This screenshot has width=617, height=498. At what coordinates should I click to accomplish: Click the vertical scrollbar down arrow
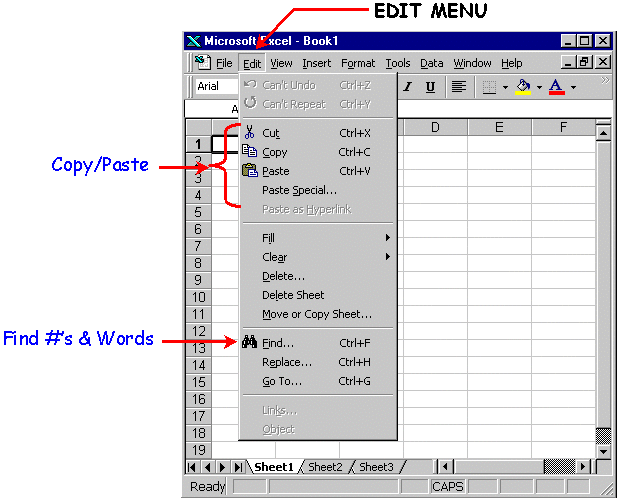click(603, 451)
